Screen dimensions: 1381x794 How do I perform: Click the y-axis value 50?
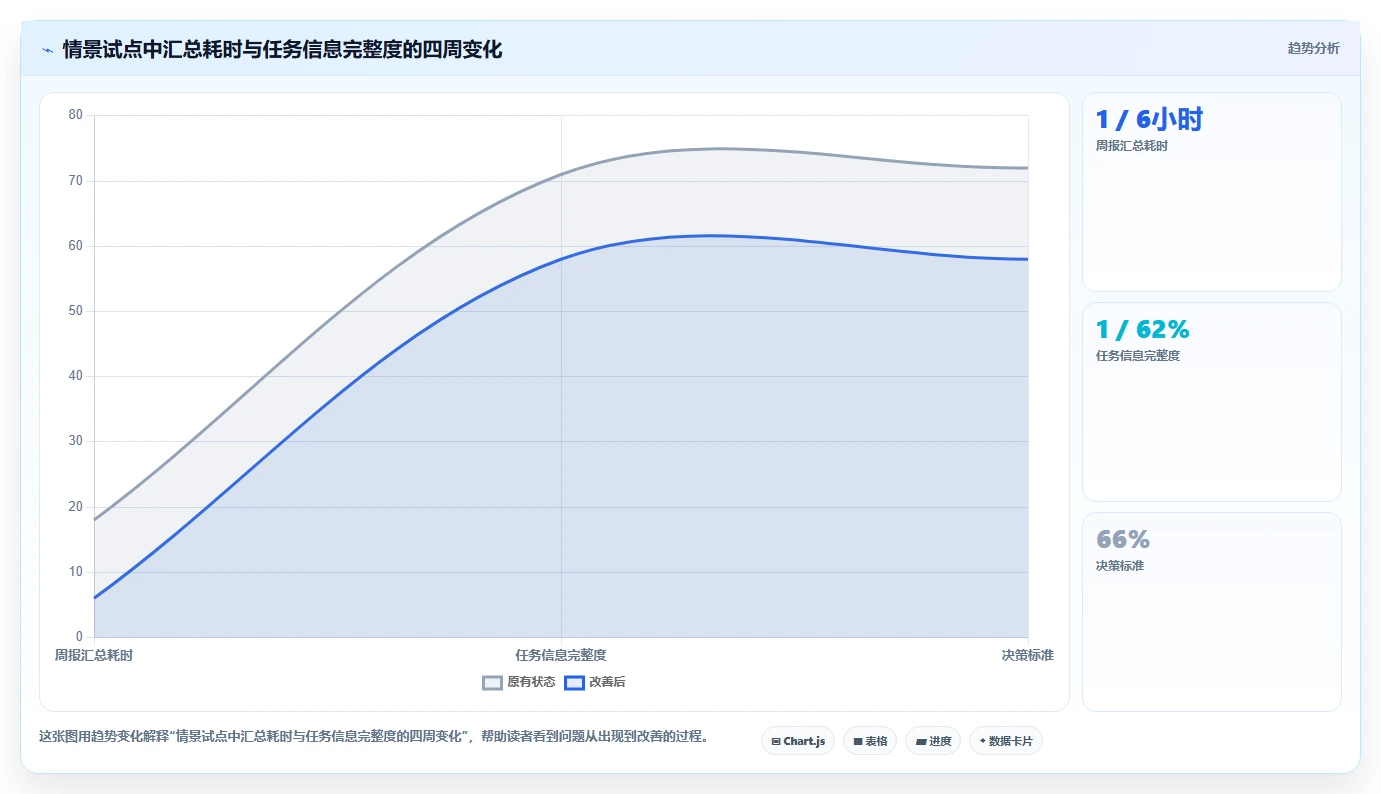tap(76, 311)
